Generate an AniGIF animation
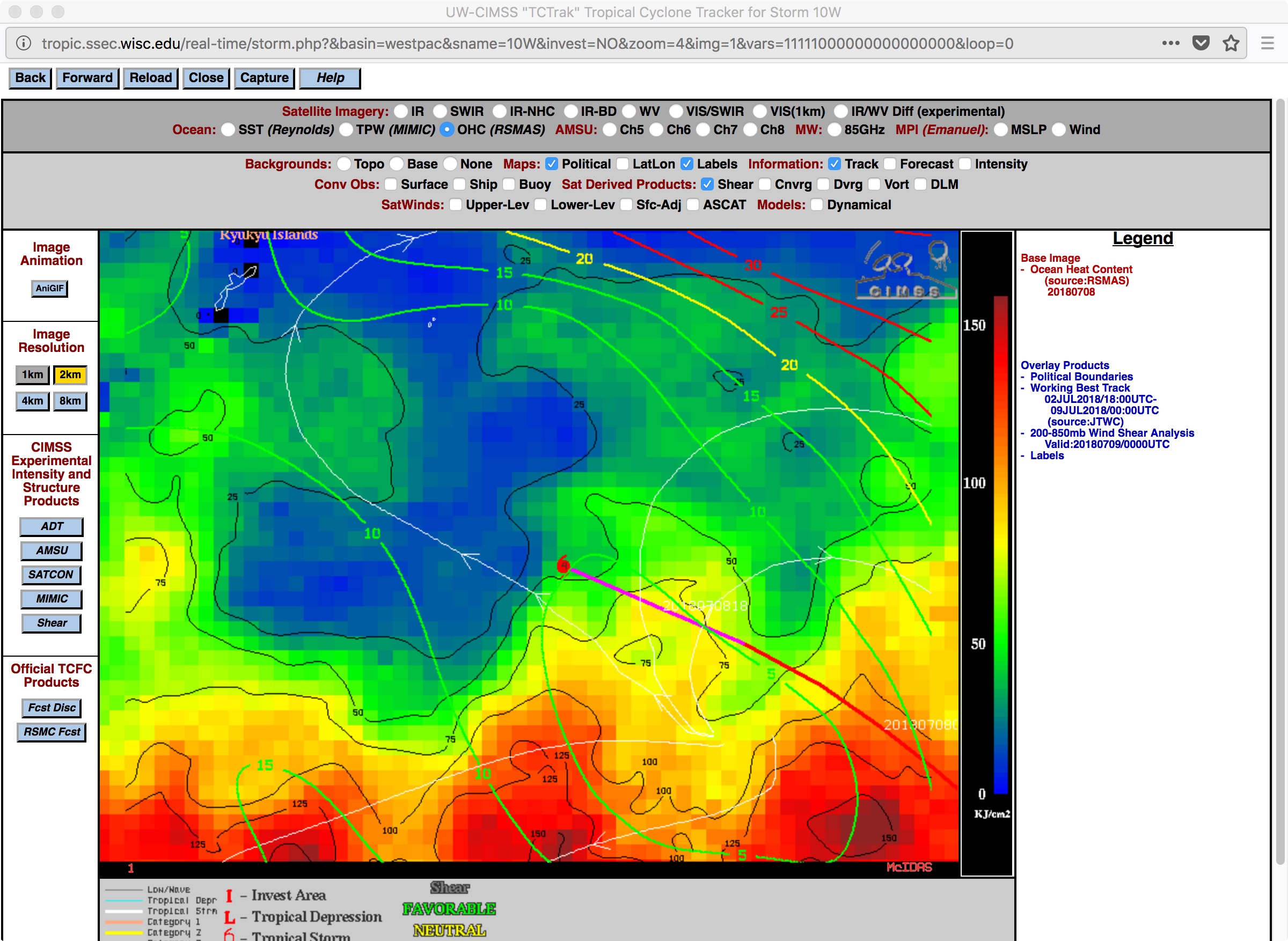Viewport: 1288px width, 941px height. point(49,288)
